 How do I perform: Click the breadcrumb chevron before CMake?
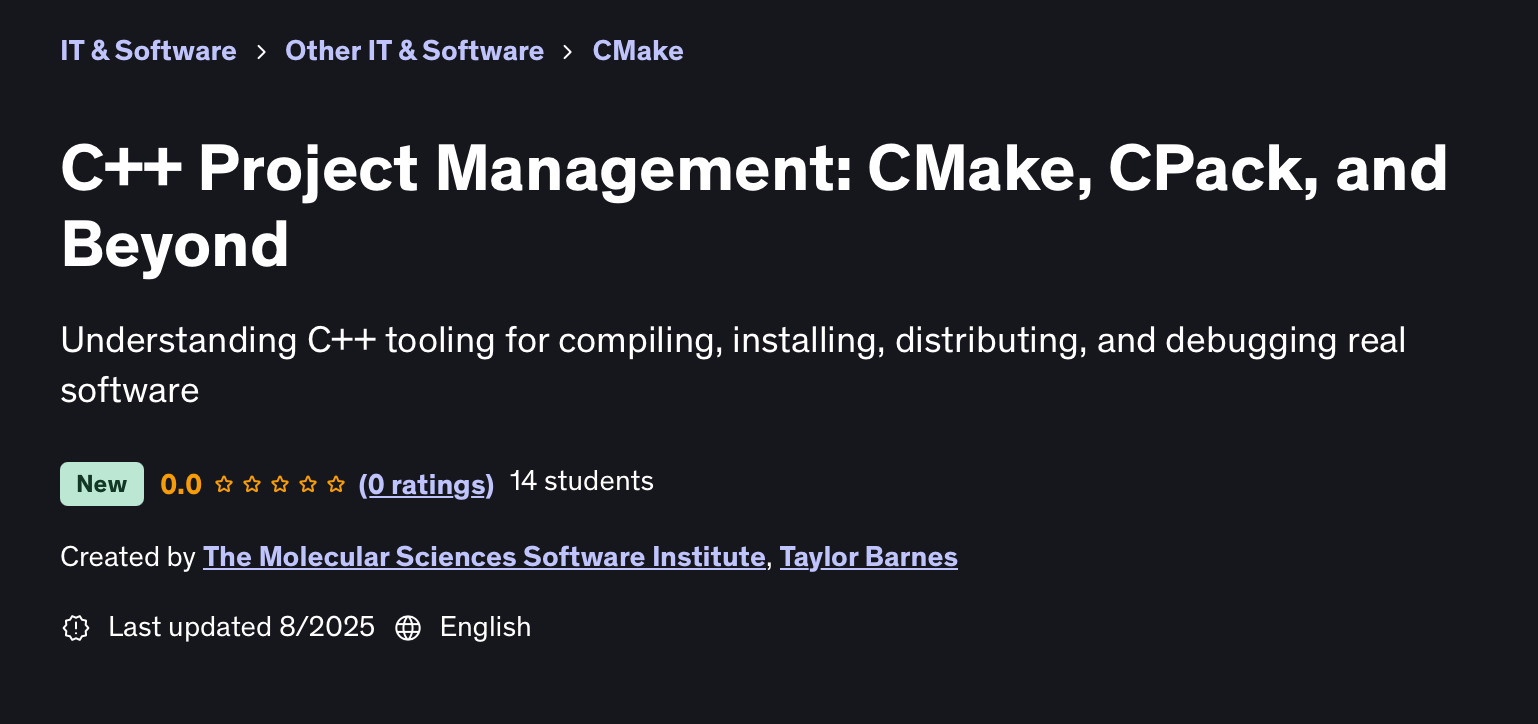(568, 51)
